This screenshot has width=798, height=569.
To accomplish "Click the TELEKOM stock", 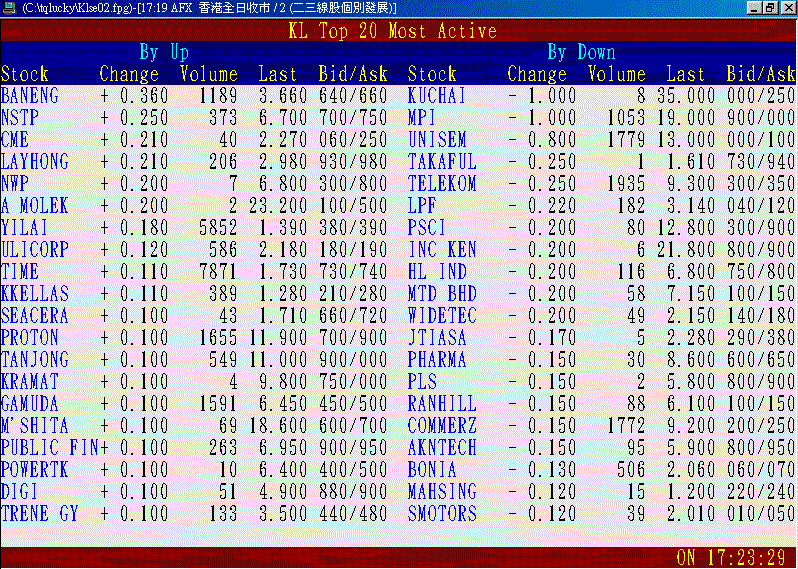I will [442, 184].
